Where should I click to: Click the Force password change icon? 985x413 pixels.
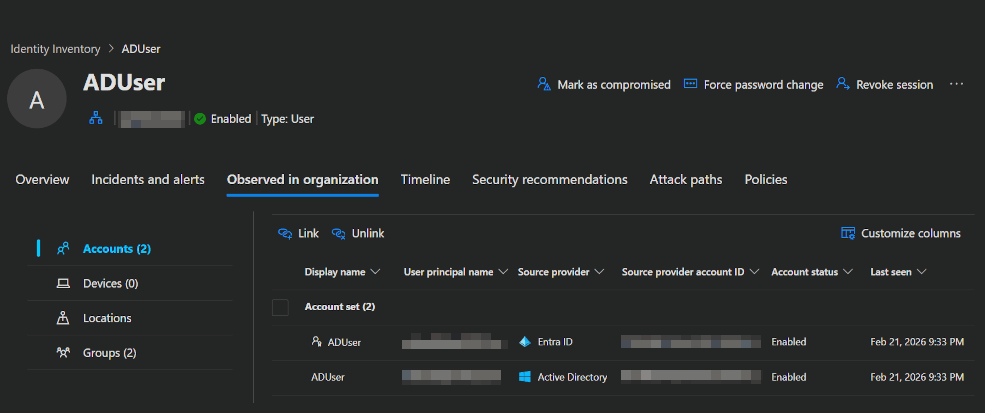690,85
